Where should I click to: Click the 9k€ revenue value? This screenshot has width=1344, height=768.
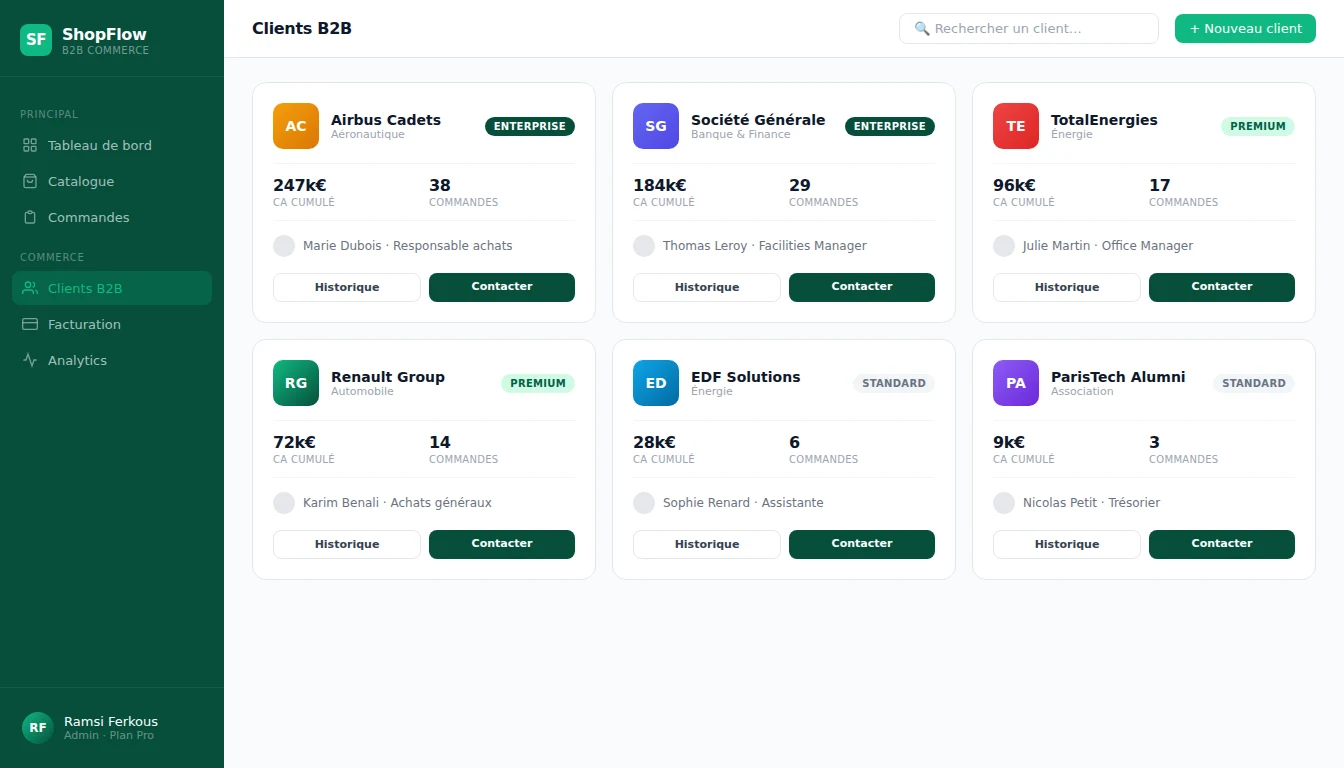[1009, 442]
